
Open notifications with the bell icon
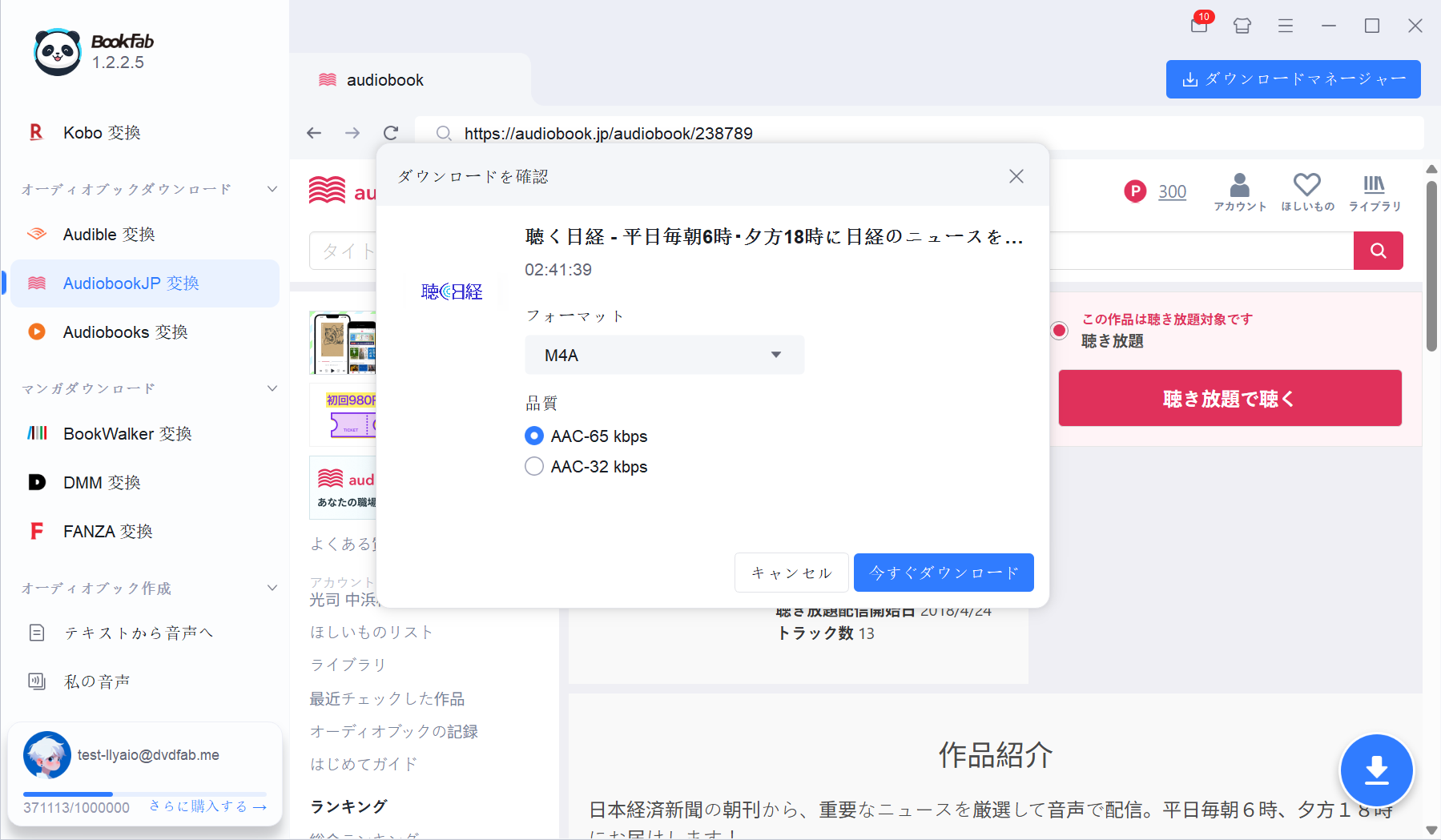click(x=1198, y=26)
